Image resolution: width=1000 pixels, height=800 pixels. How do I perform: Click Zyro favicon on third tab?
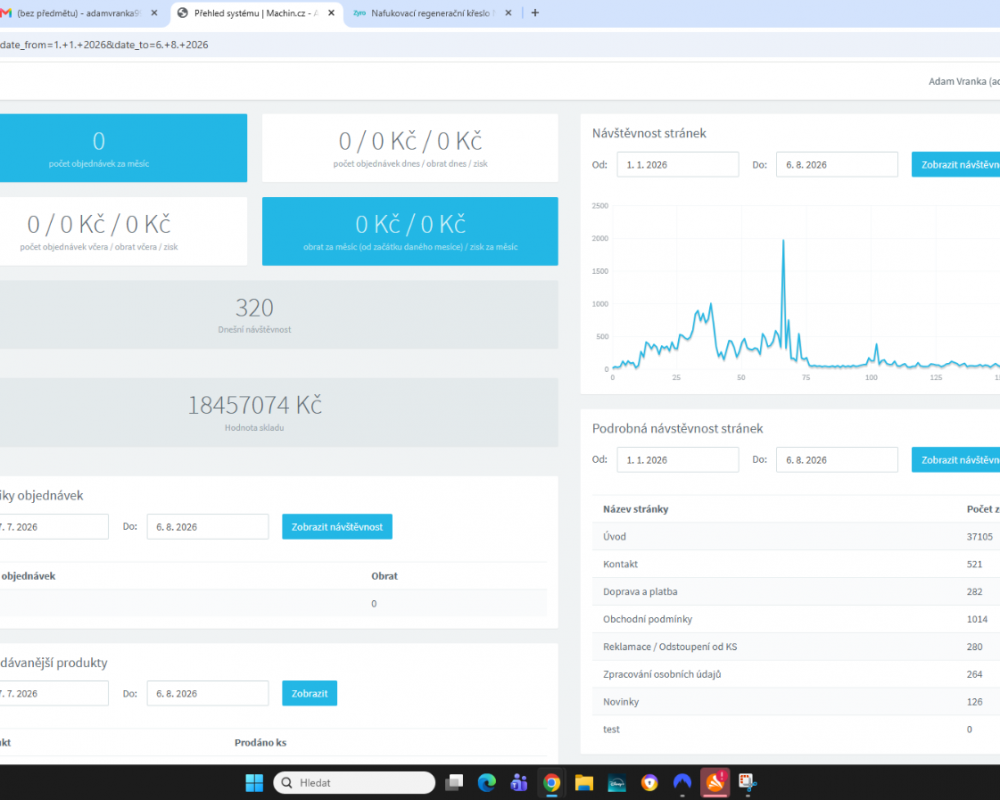359,13
